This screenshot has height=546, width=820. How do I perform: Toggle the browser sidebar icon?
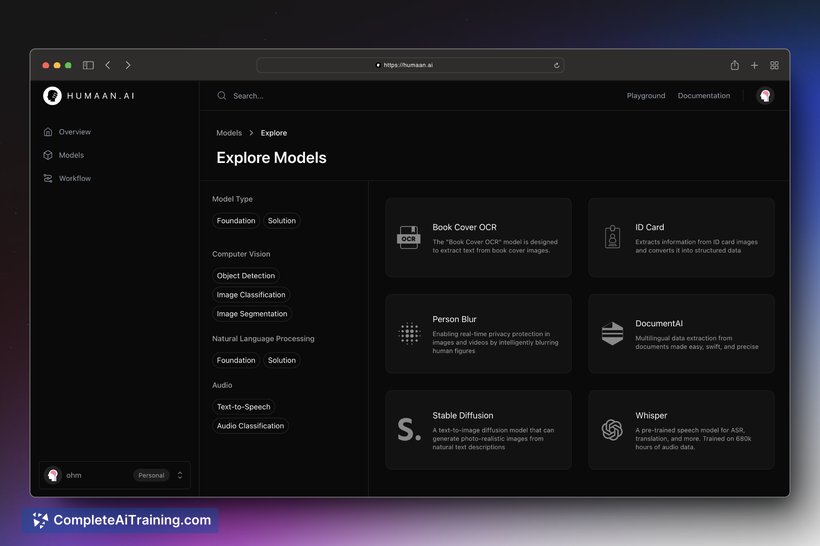[x=88, y=65]
